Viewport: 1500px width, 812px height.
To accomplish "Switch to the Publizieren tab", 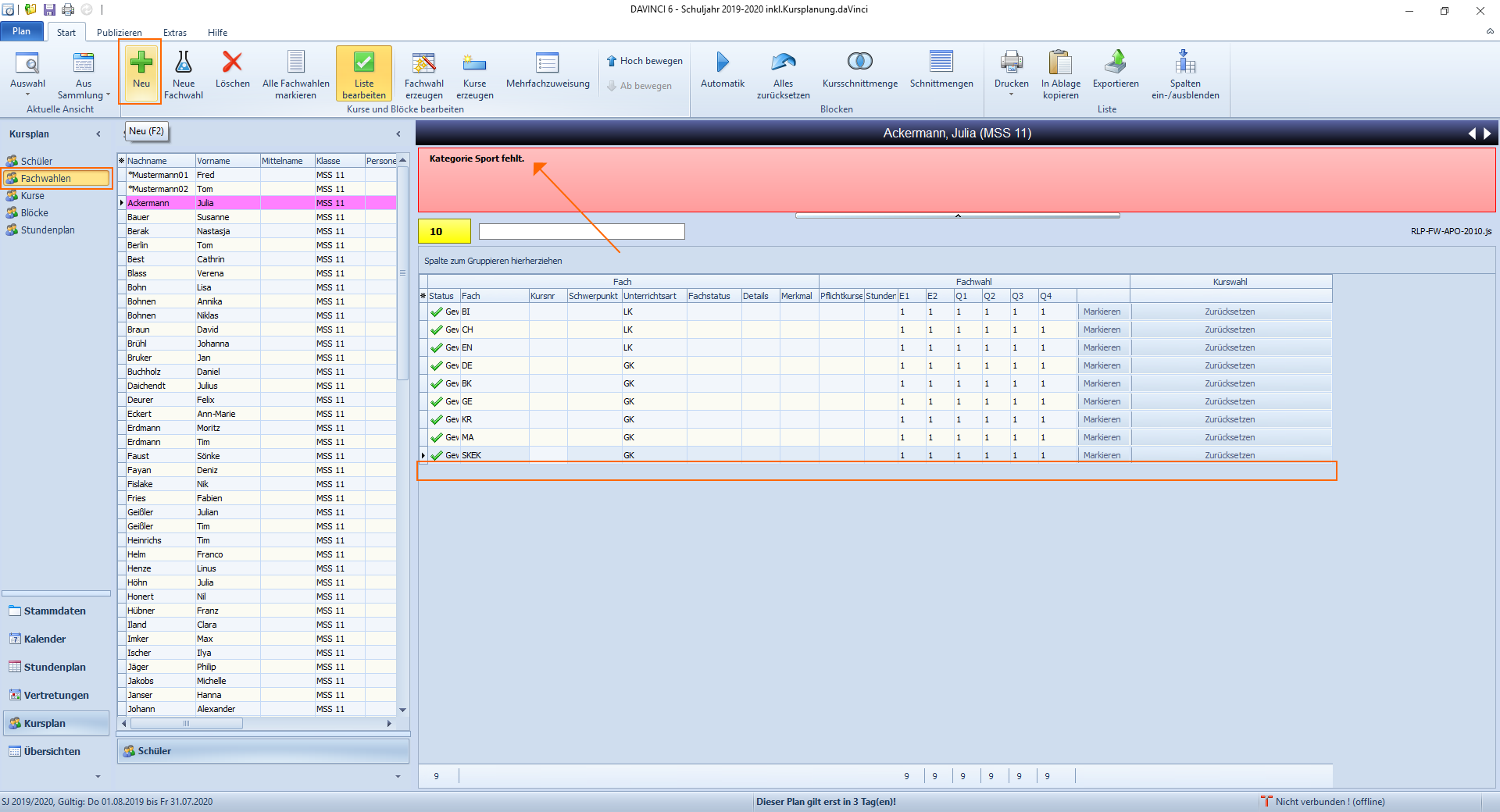I will tap(120, 33).
